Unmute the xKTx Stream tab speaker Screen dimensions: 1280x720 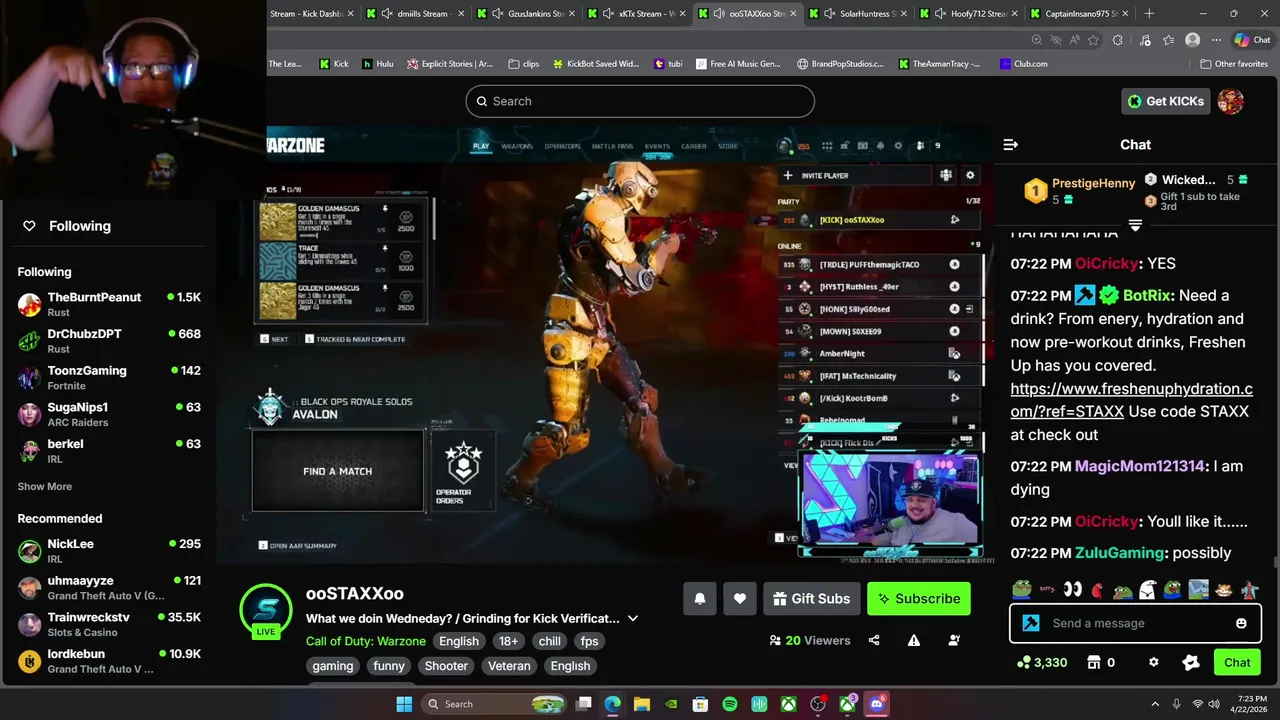tap(608, 14)
